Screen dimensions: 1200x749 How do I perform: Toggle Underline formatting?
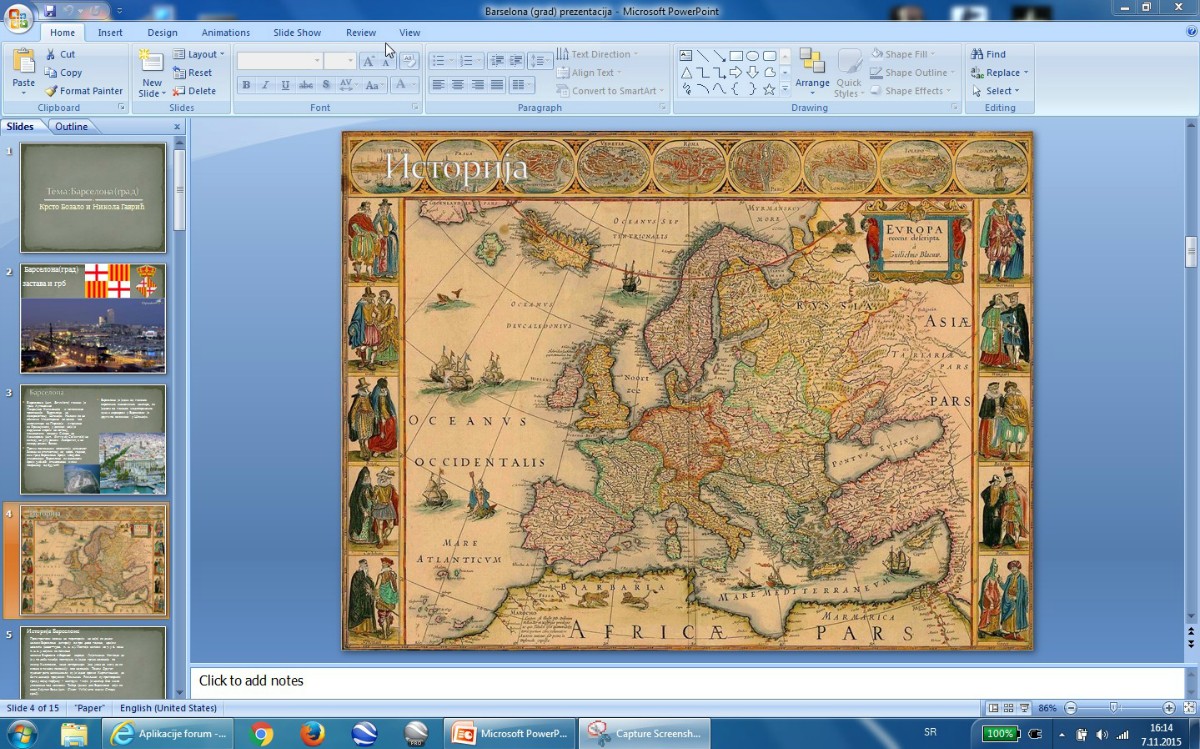click(285, 86)
